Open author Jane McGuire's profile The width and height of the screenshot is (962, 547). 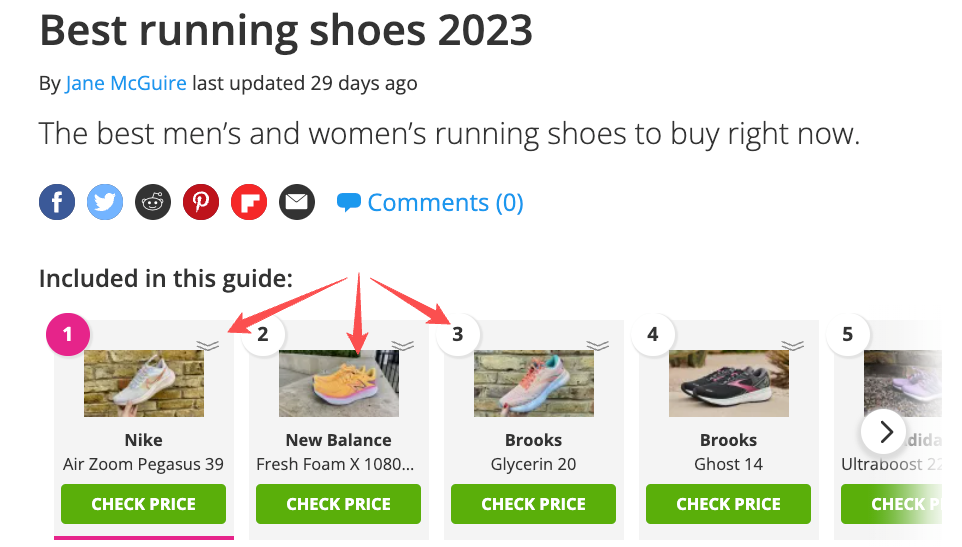pos(126,83)
